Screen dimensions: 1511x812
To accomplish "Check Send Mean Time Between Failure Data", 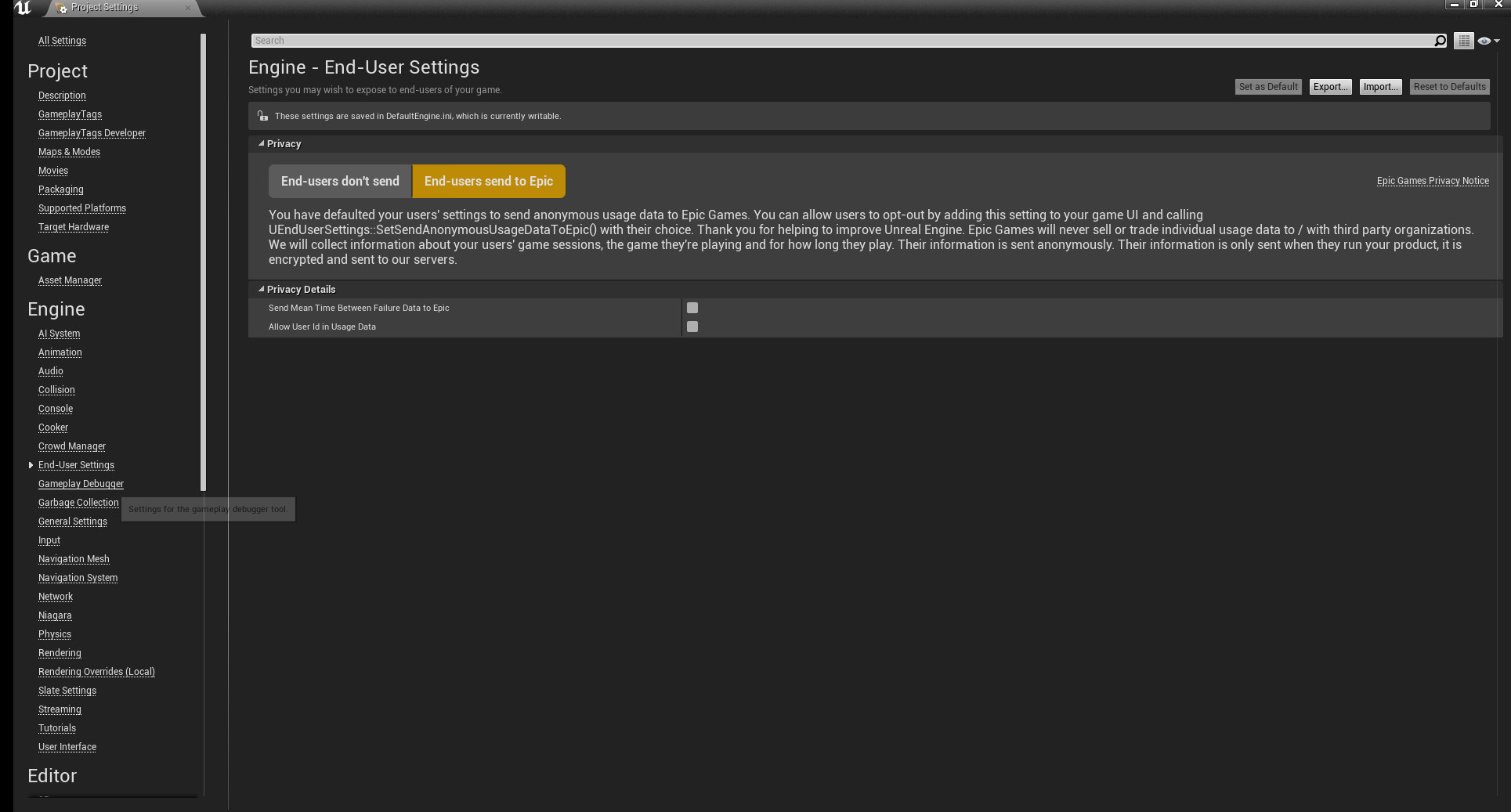I will [x=692, y=308].
